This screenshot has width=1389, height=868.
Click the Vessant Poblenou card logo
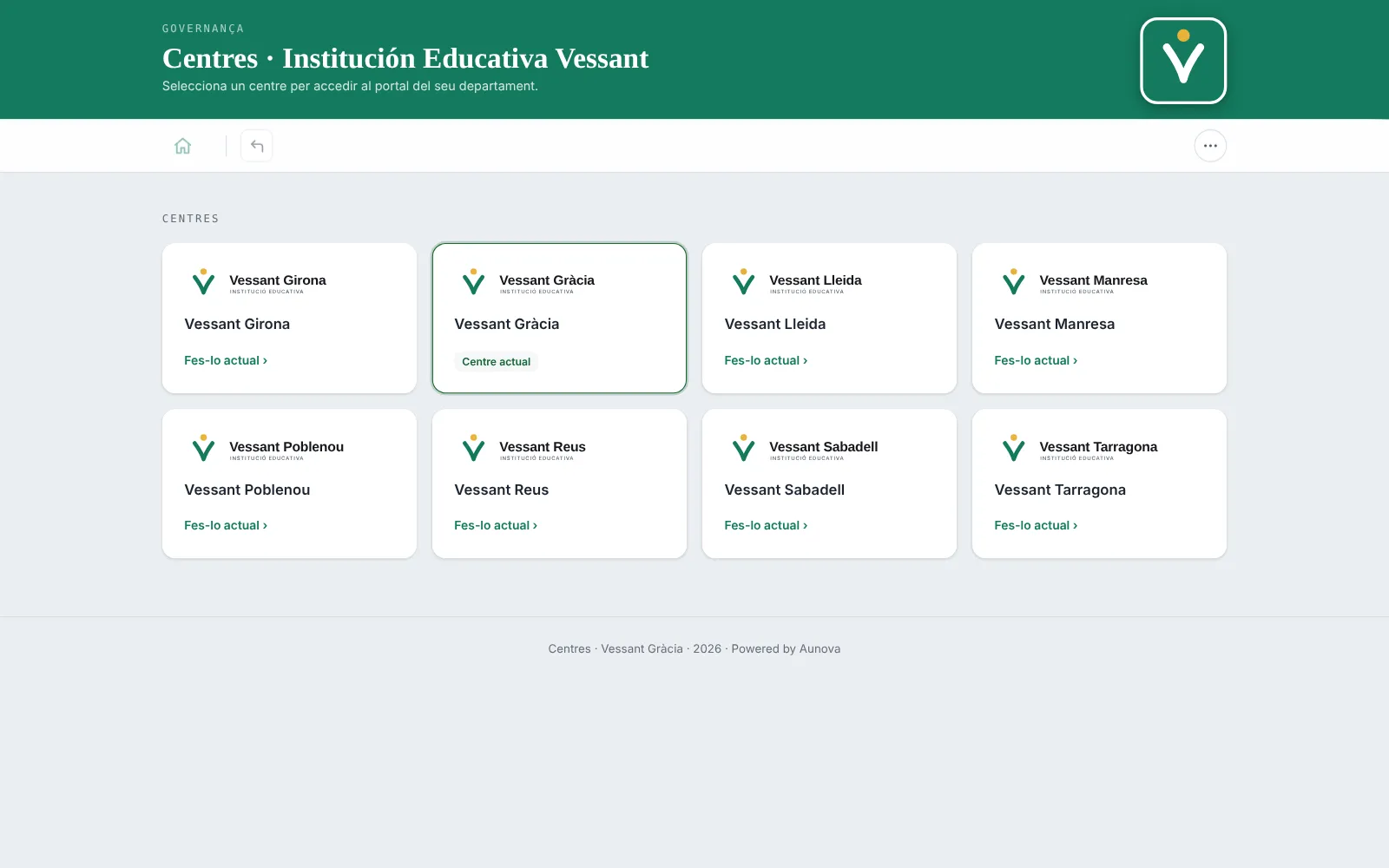pos(267,449)
